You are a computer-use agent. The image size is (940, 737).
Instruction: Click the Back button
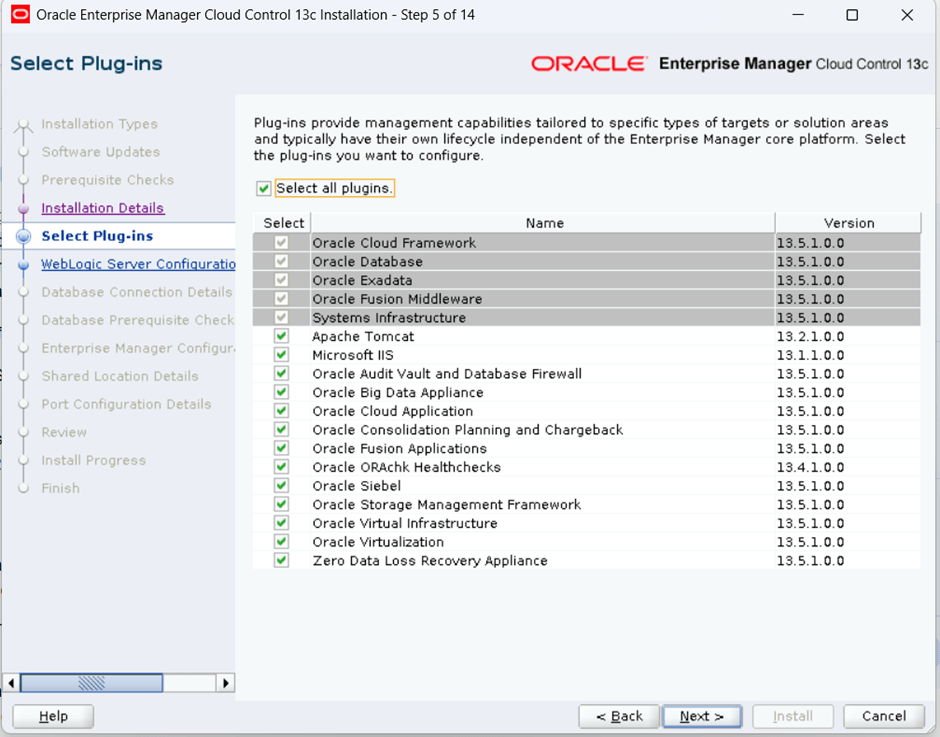click(619, 716)
